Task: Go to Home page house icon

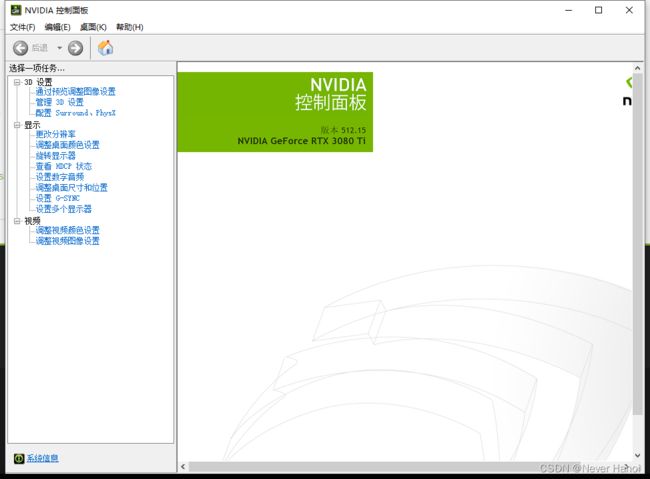Action: [105, 48]
